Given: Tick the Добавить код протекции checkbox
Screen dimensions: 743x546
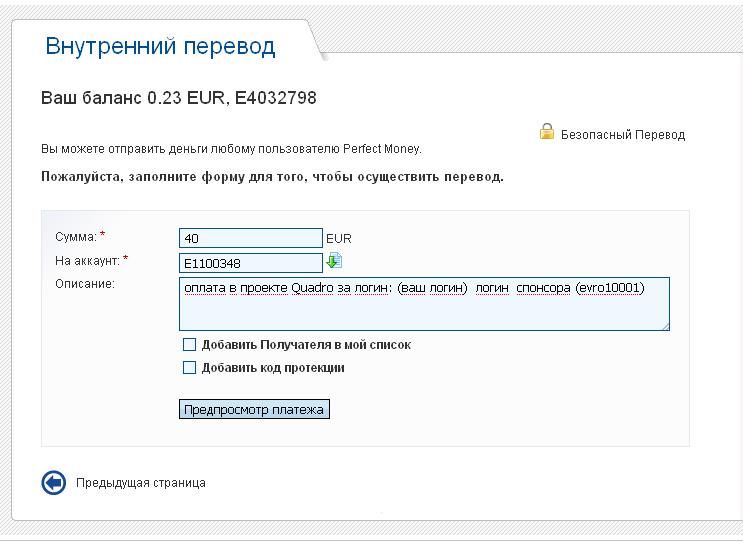Looking at the screenshot, I should coord(190,368).
